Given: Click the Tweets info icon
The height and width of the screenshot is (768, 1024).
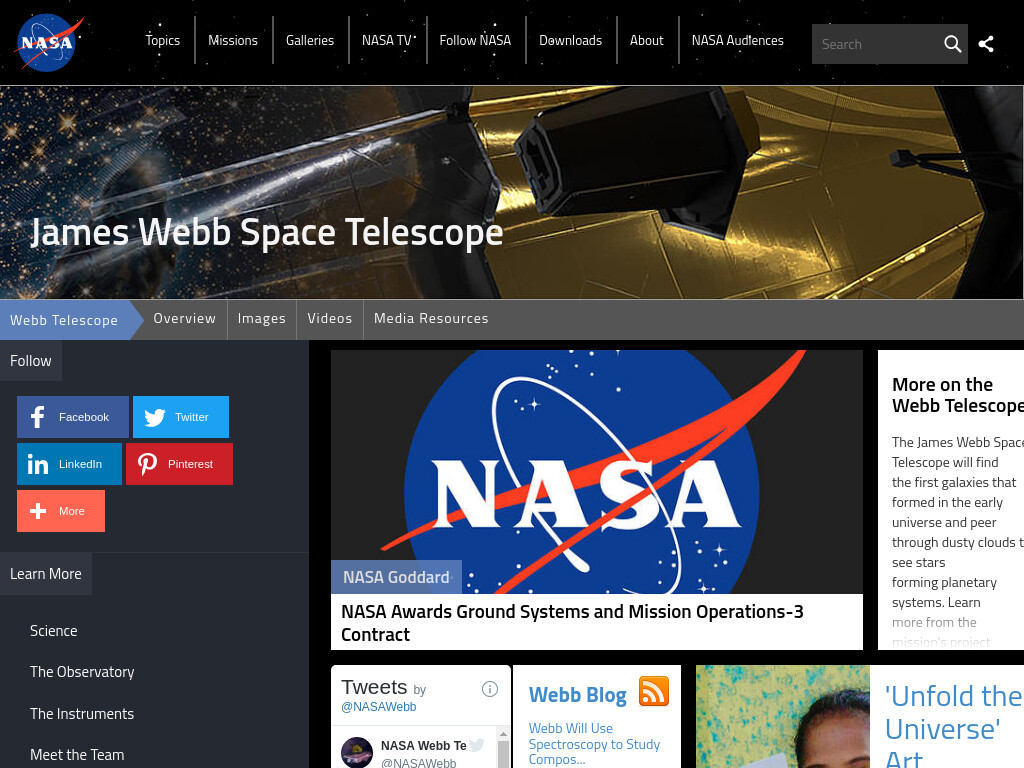Looking at the screenshot, I should (490, 689).
